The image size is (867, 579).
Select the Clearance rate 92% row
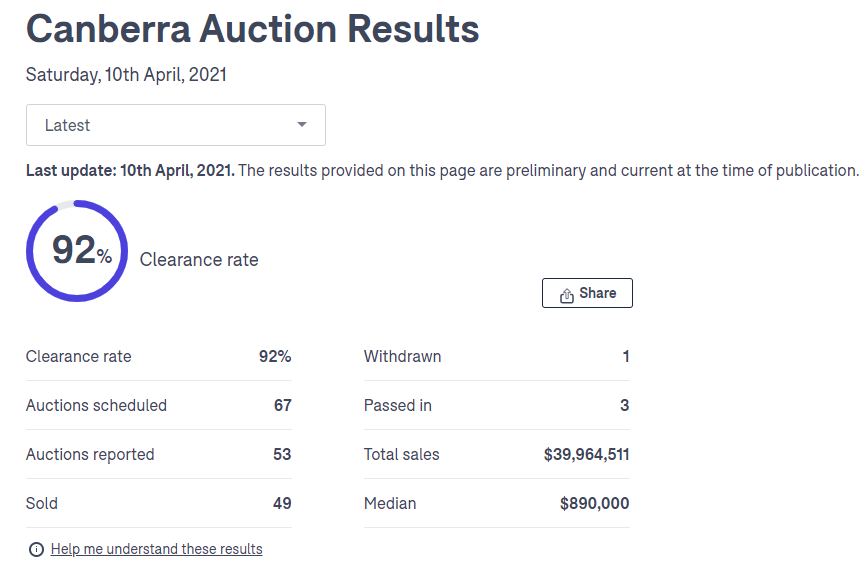click(159, 357)
